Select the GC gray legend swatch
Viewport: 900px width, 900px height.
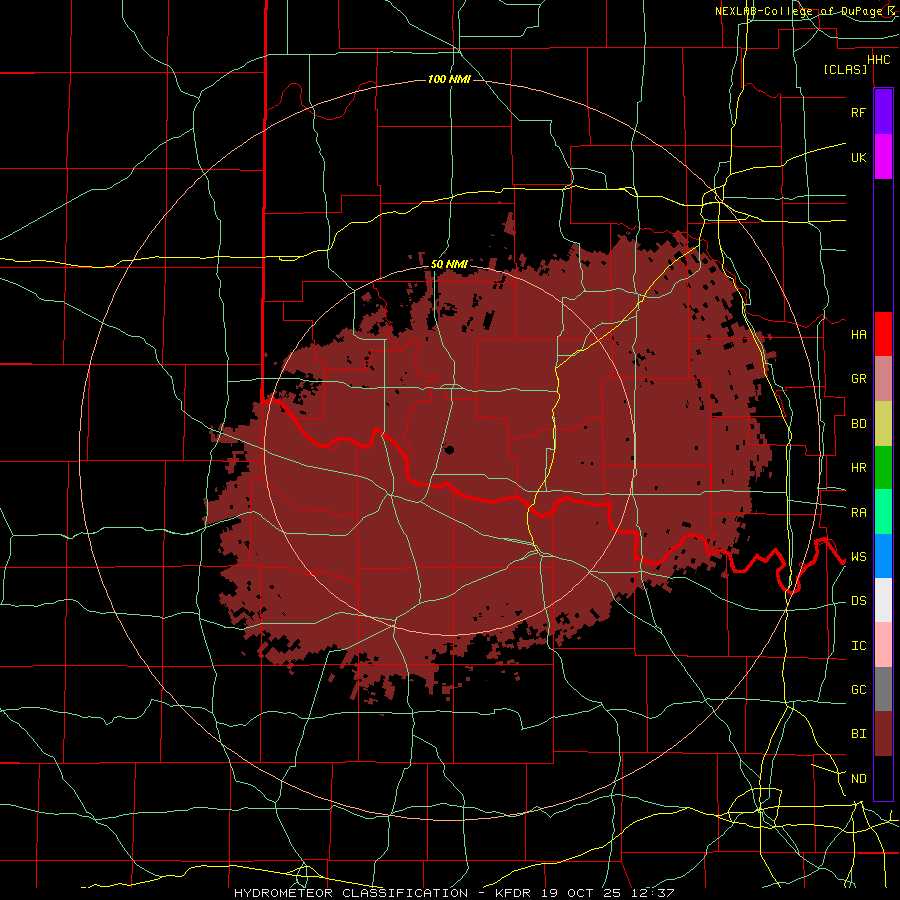(x=883, y=689)
